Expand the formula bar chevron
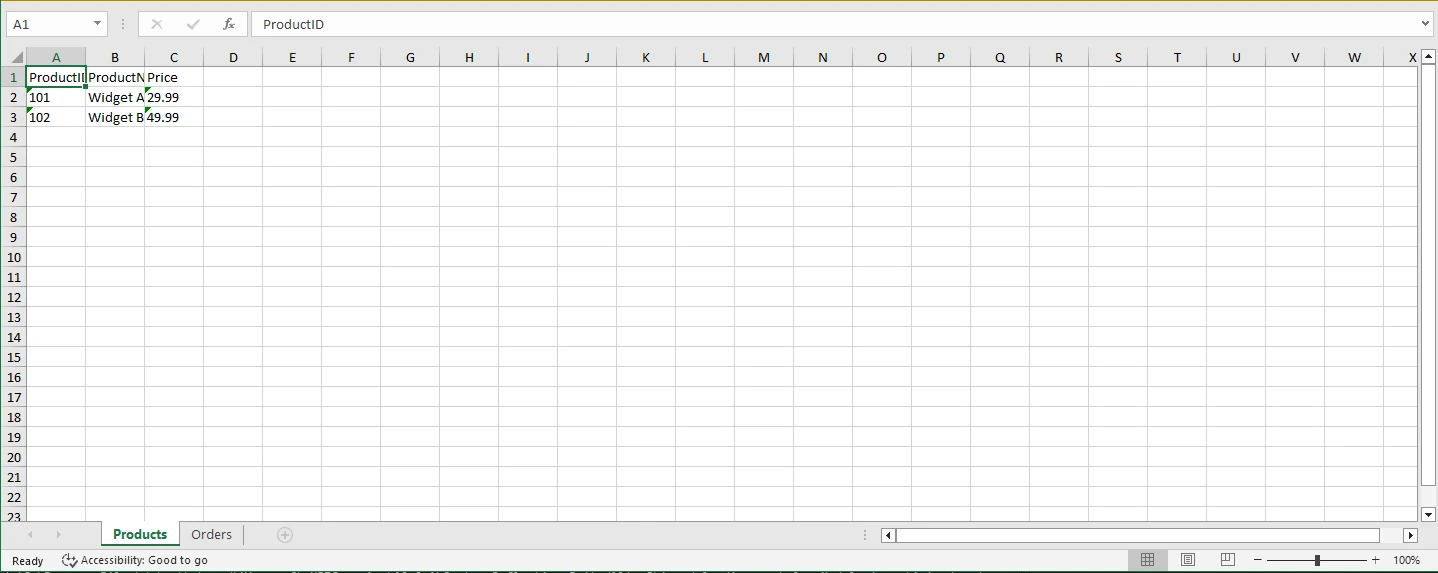 [x=1425, y=24]
